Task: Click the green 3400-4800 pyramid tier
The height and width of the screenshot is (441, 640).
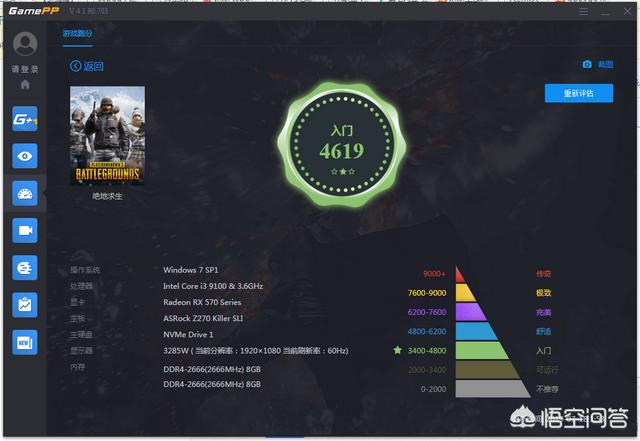Action: [x=482, y=350]
